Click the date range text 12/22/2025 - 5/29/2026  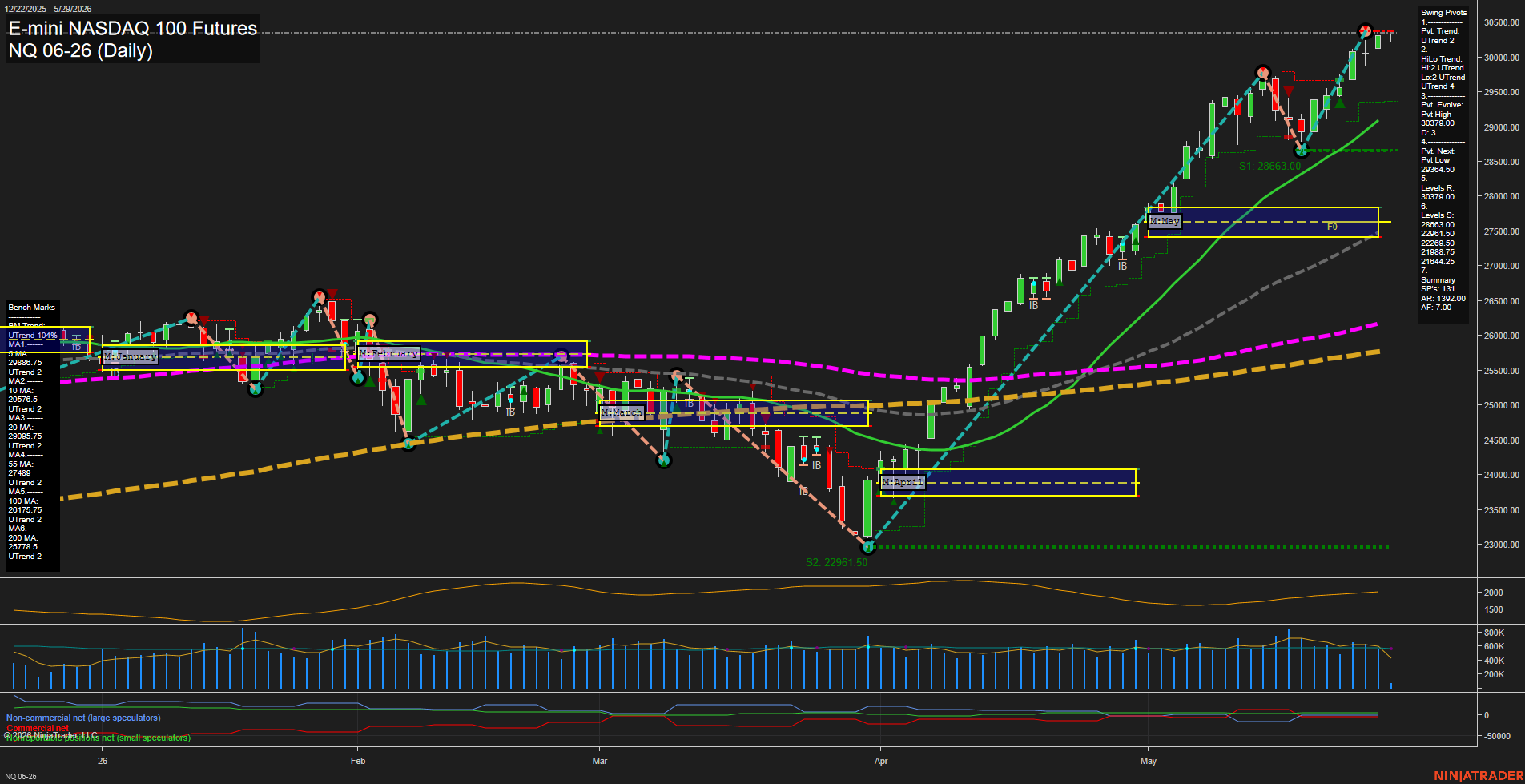pyautogui.click(x=48, y=9)
